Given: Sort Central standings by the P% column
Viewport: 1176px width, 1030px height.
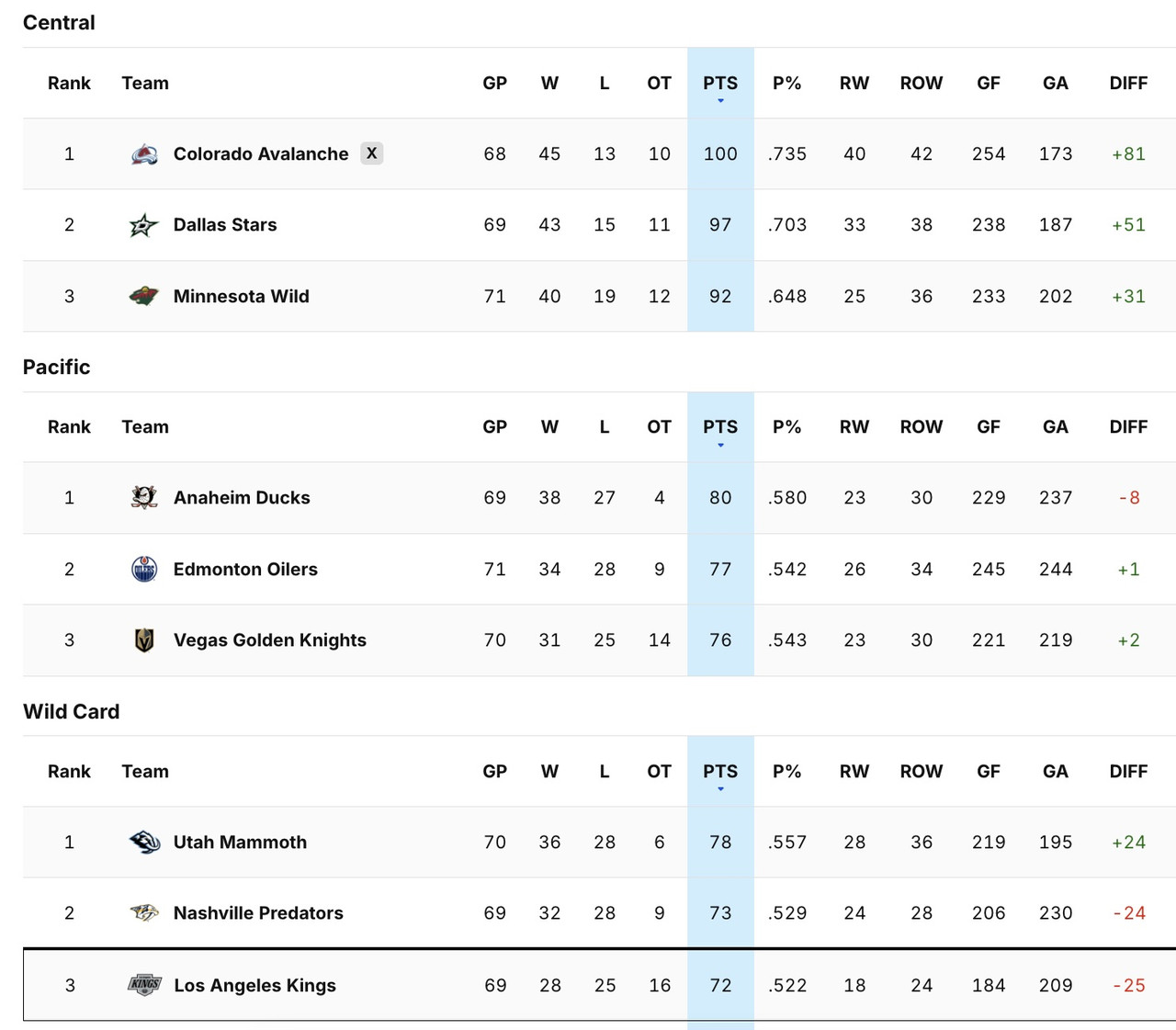Looking at the screenshot, I should (786, 83).
